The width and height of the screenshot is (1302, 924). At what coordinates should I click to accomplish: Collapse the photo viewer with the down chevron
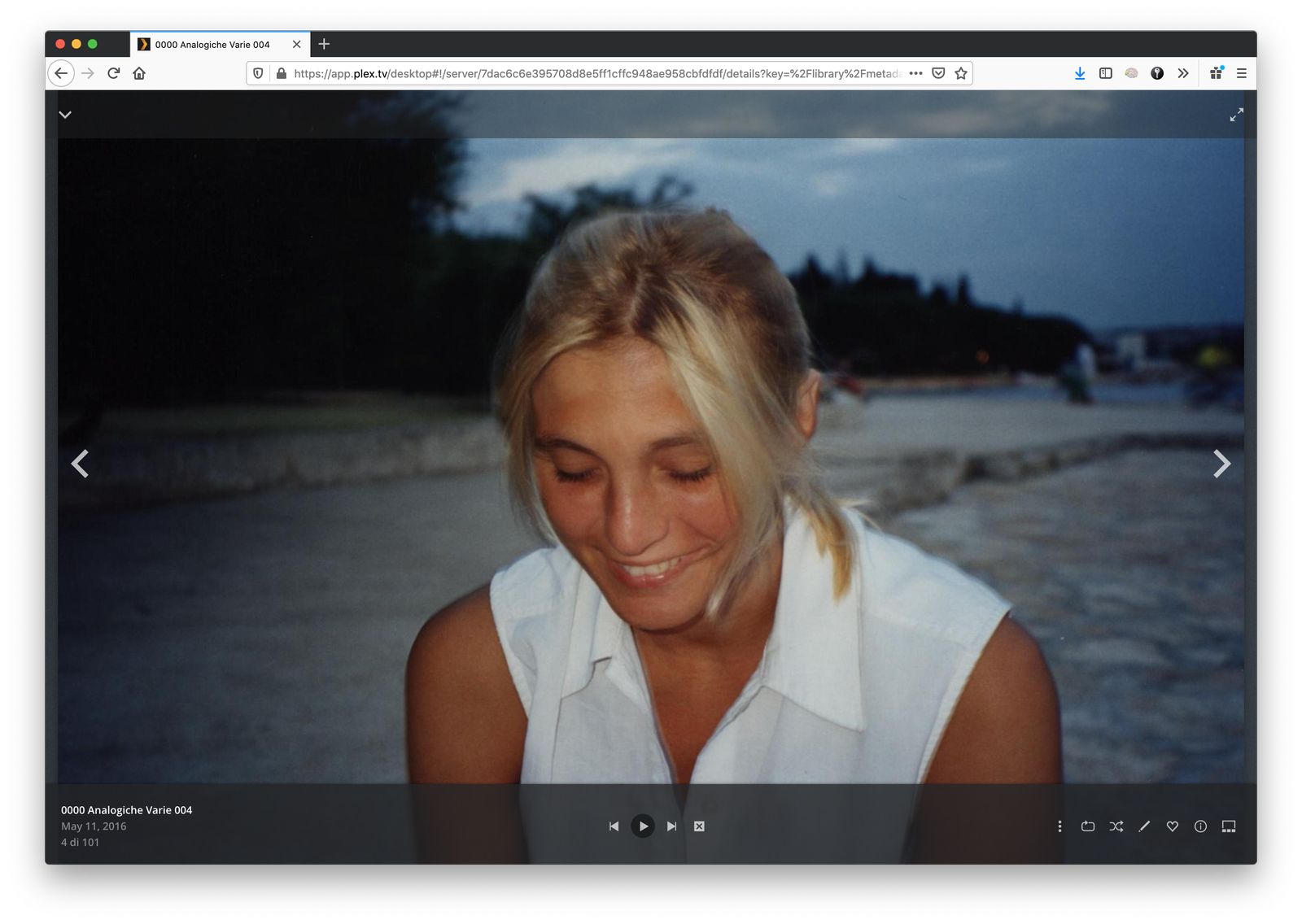[x=66, y=115]
